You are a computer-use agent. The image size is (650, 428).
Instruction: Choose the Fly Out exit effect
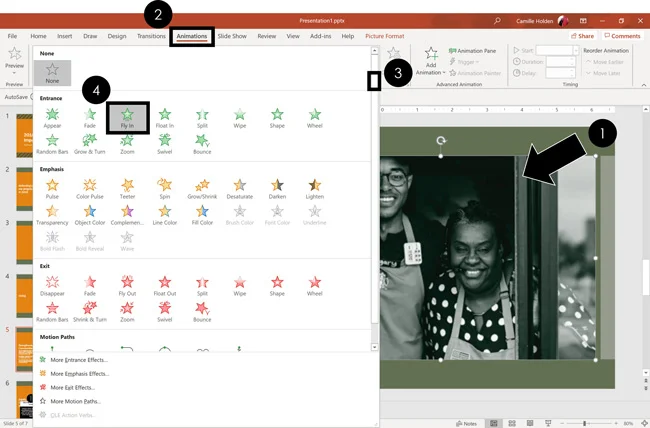(x=127, y=286)
